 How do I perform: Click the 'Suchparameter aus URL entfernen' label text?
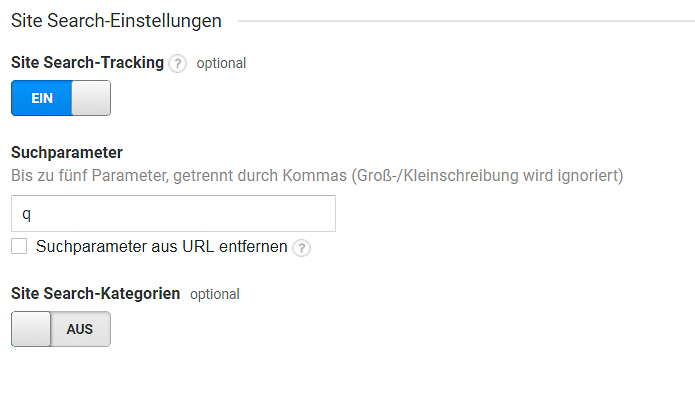coord(162,246)
